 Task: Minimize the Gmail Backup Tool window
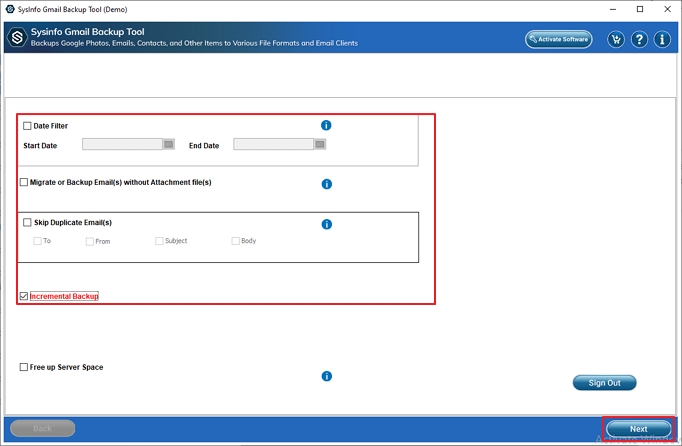[x=613, y=9]
